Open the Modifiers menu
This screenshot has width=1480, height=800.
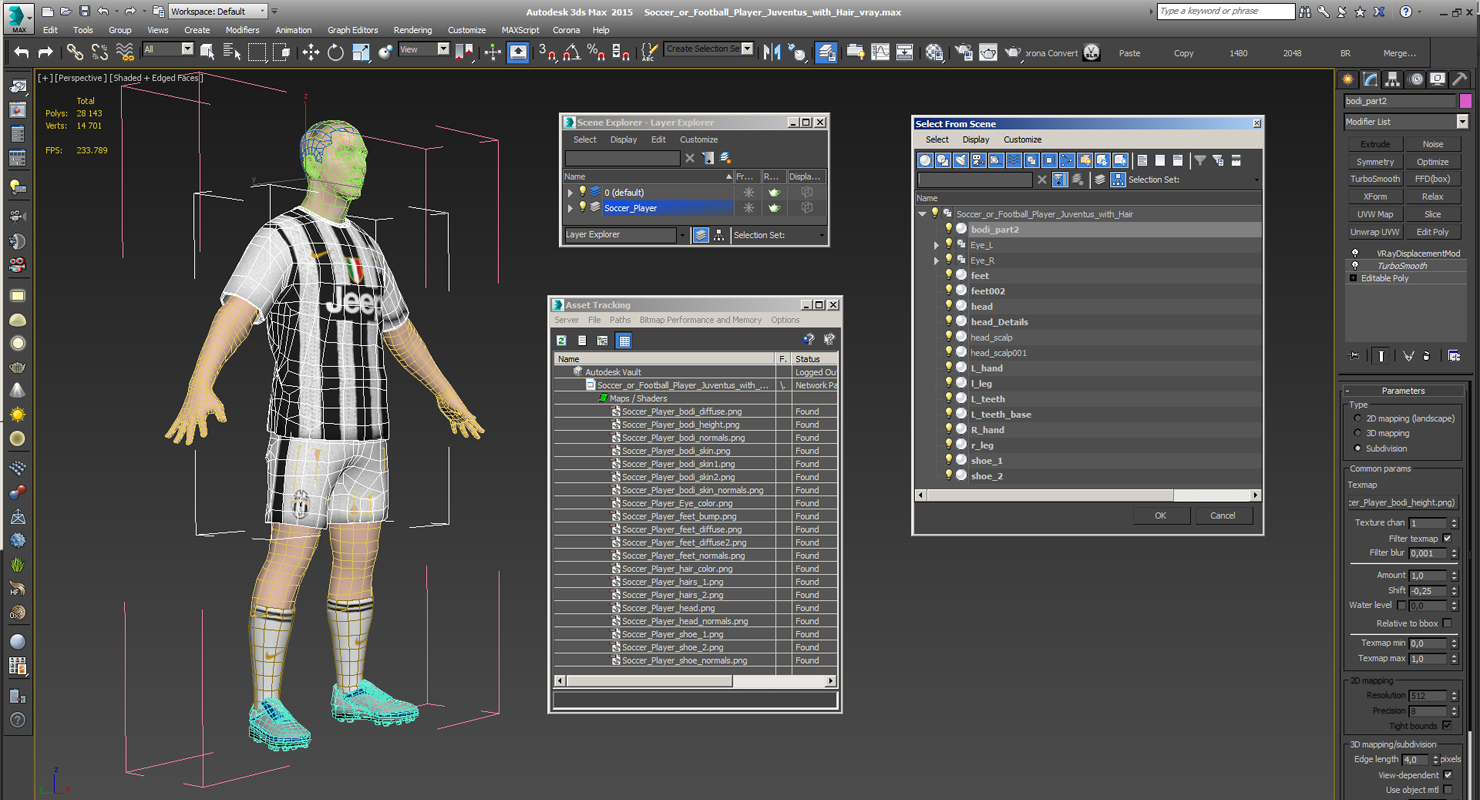pyautogui.click(x=242, y=30)
